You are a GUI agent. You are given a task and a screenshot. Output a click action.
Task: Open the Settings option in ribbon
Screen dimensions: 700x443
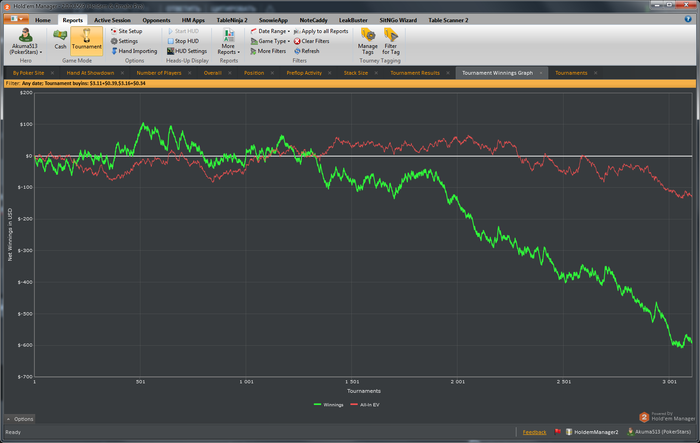click(x=125, y=41)
